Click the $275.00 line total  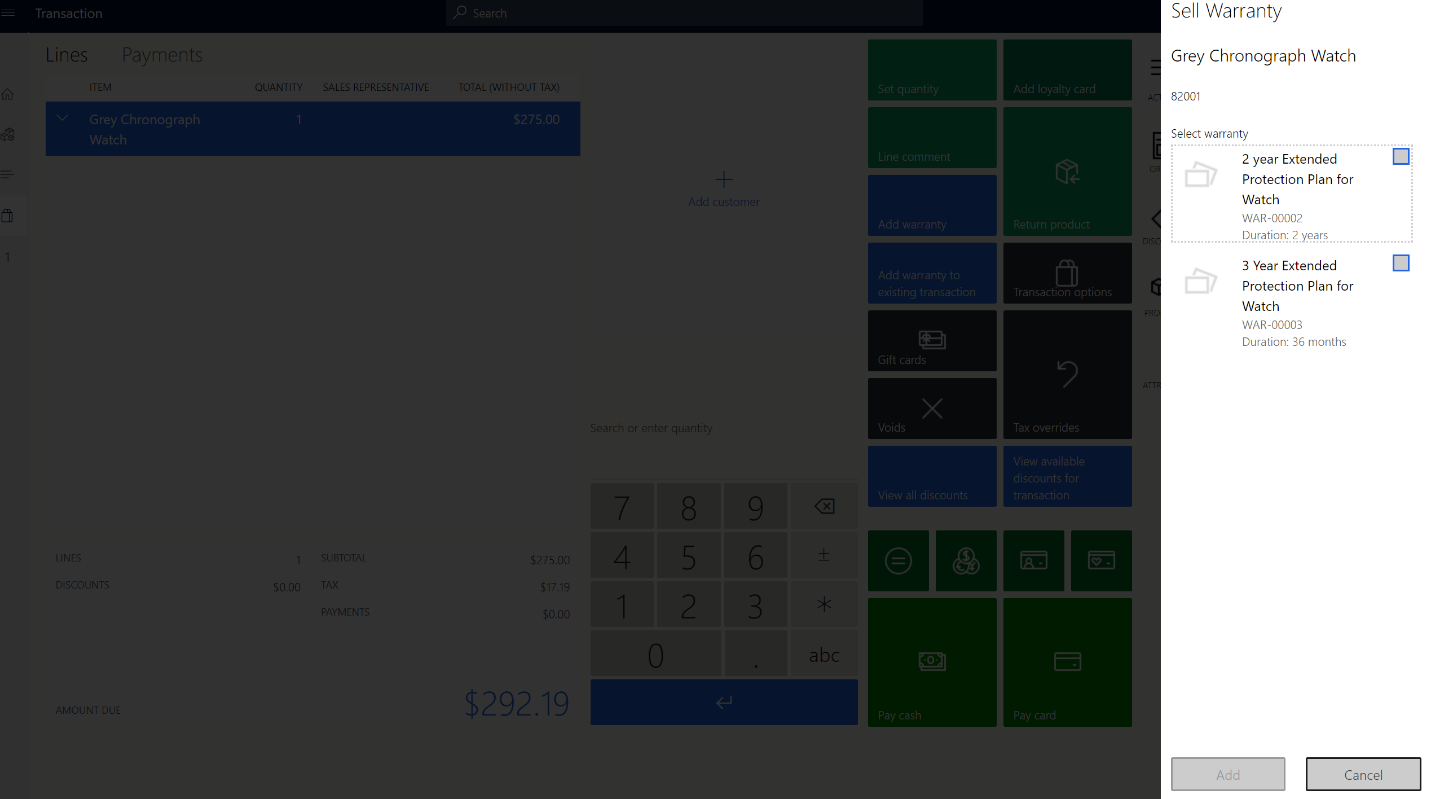[536, 119]
